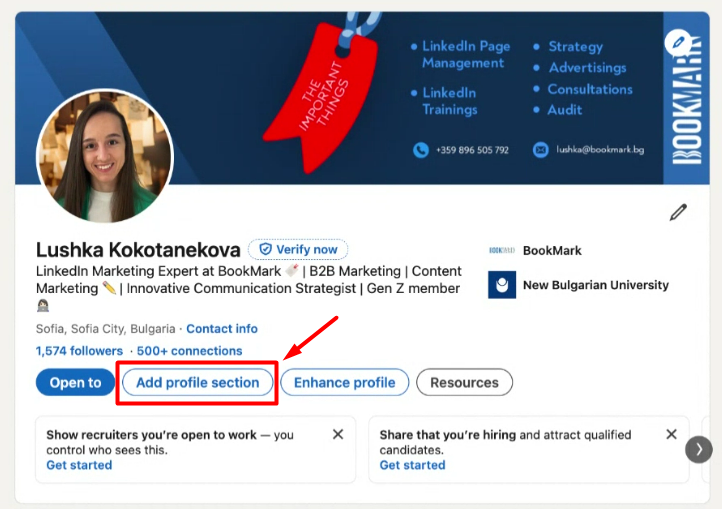Edit the banner with the pencil icon

tap(678, 43)
